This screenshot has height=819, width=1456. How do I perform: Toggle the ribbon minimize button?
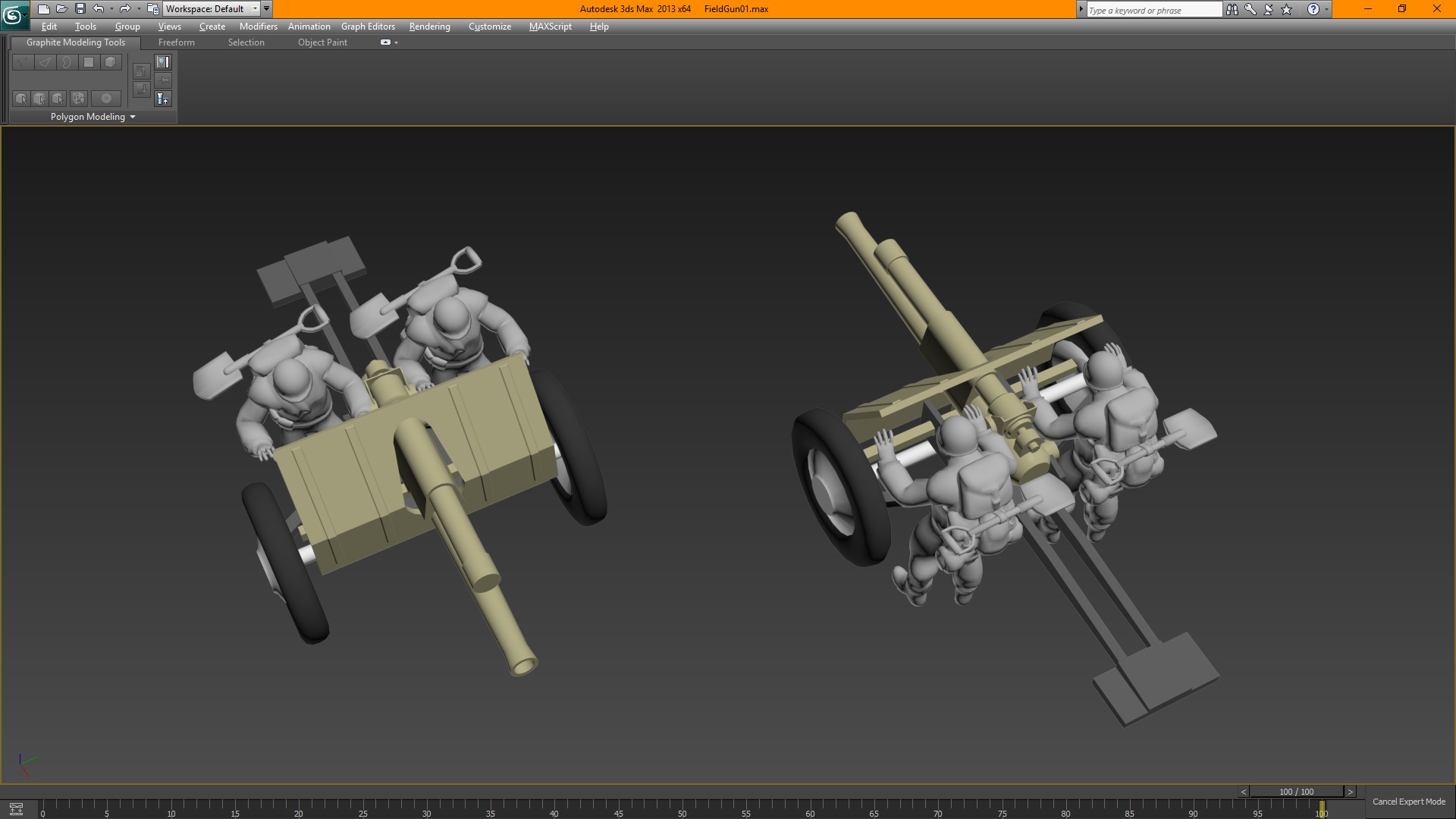[x=385, y=42]
